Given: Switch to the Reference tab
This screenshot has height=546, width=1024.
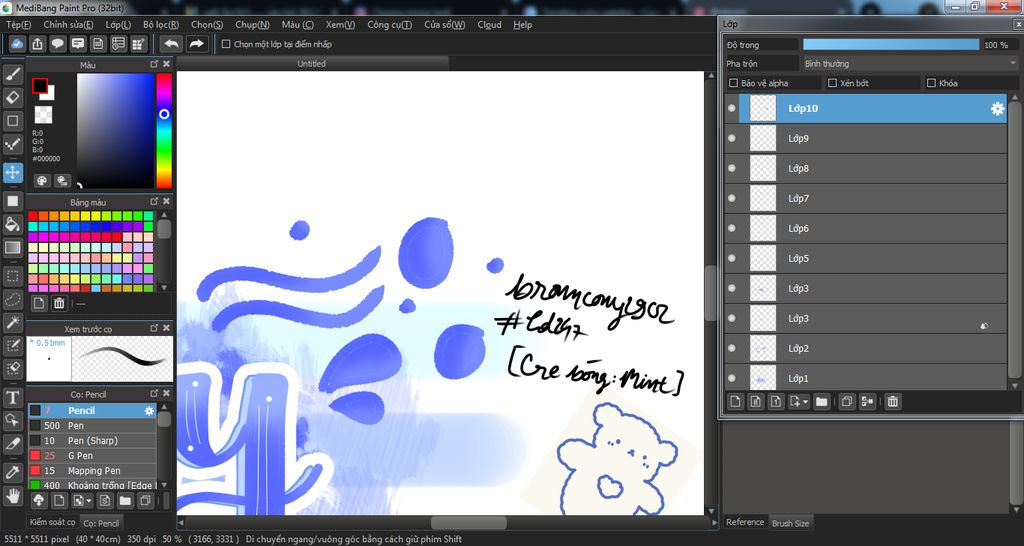Looking at the screenshot, I should click(745, 522).
